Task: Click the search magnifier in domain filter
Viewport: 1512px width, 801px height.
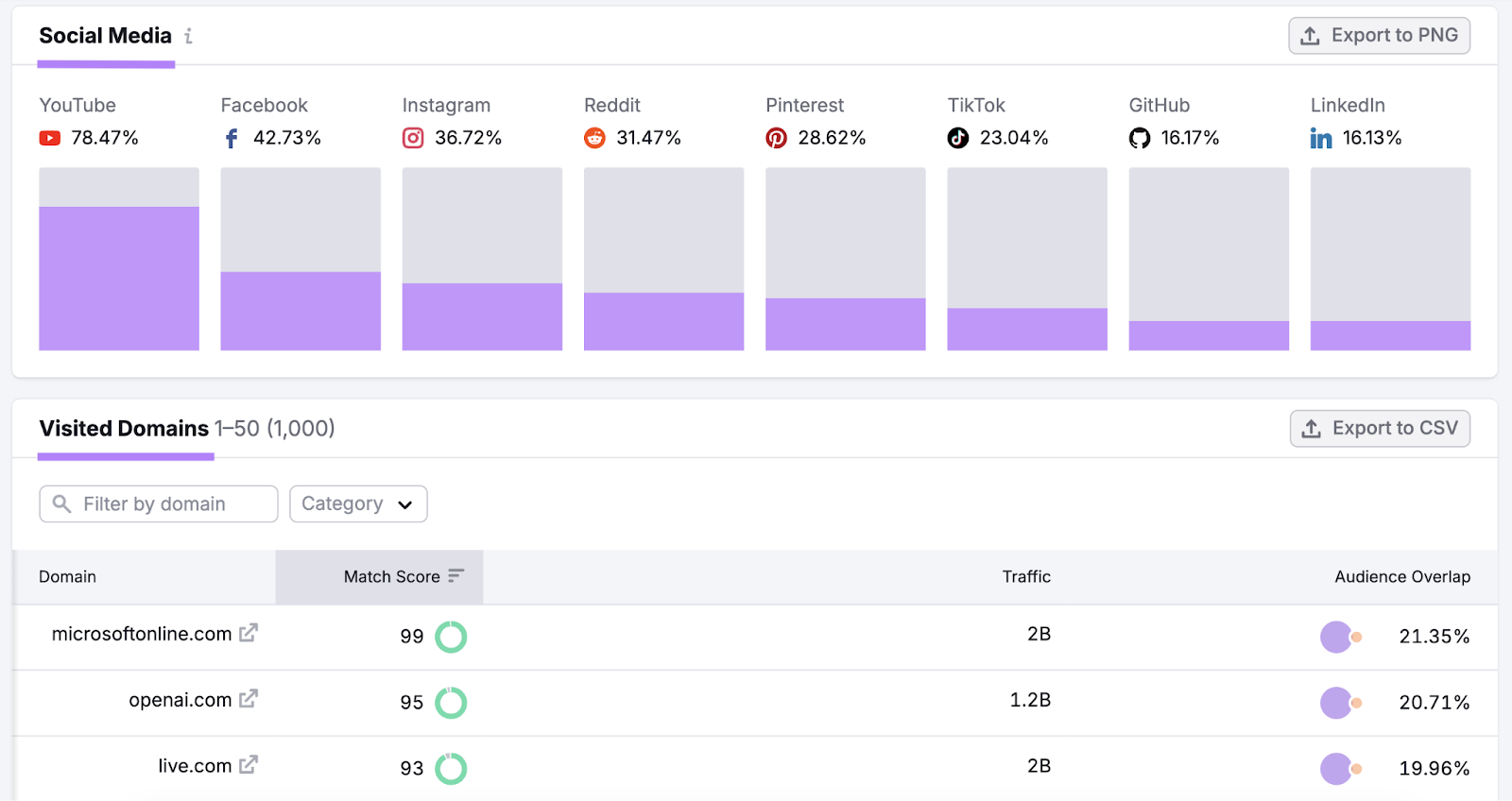Action: 61,503
